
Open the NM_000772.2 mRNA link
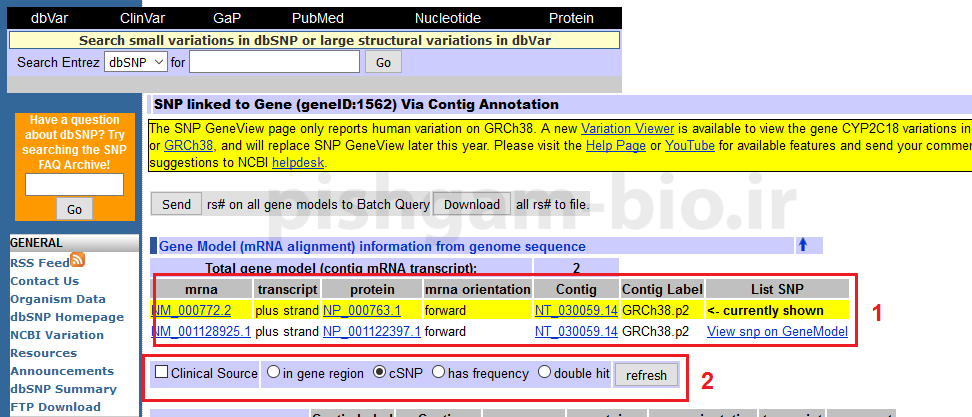191,310
